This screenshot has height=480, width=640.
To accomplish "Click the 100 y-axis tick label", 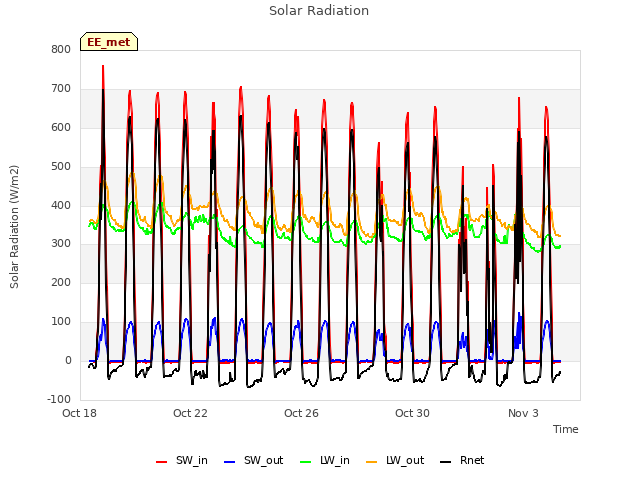I will tap(61, 322).
